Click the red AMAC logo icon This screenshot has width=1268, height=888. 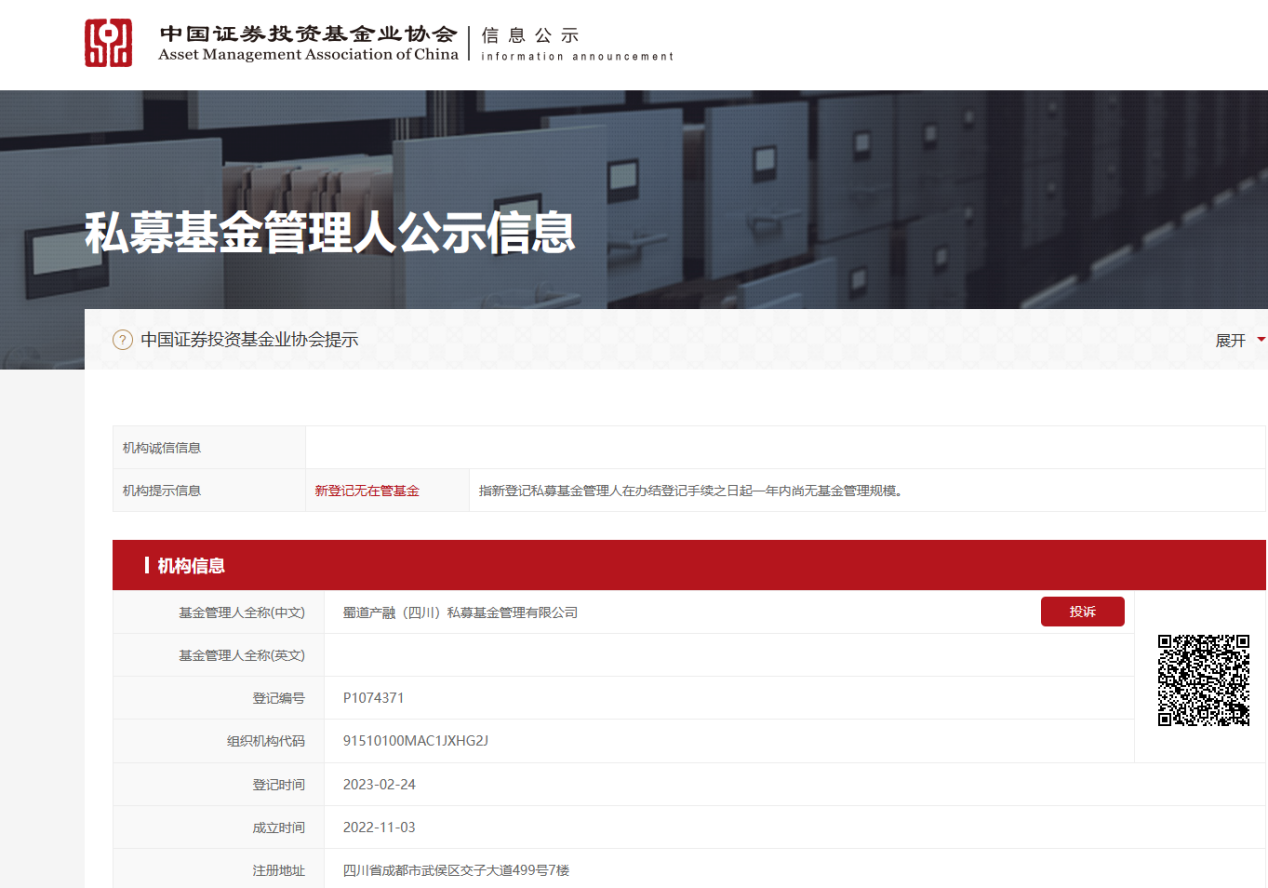pos(108,43)
